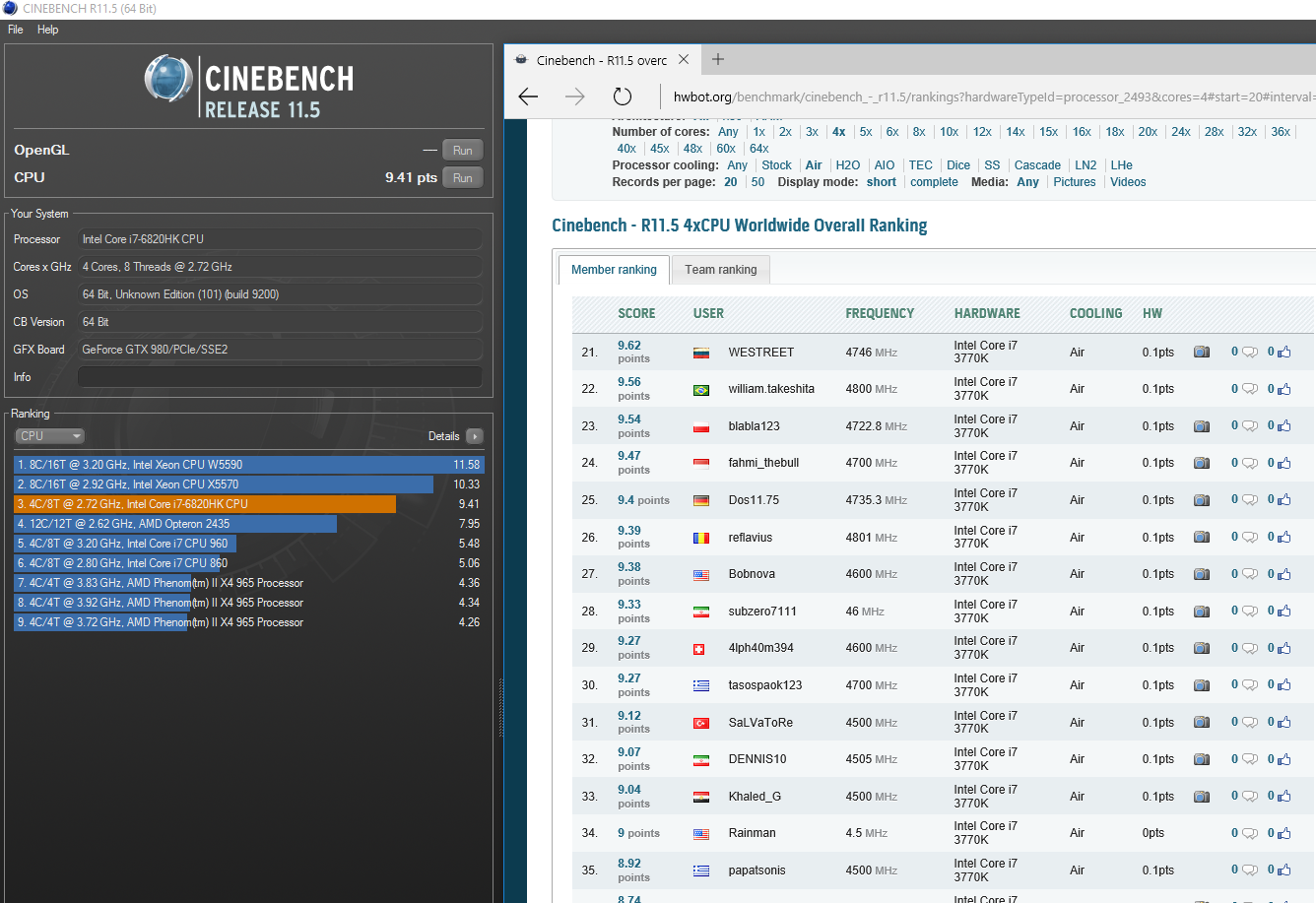1316x903 pixels.
Task: Sort ranking by SCORE column
Action: click(x=636, y=314)
